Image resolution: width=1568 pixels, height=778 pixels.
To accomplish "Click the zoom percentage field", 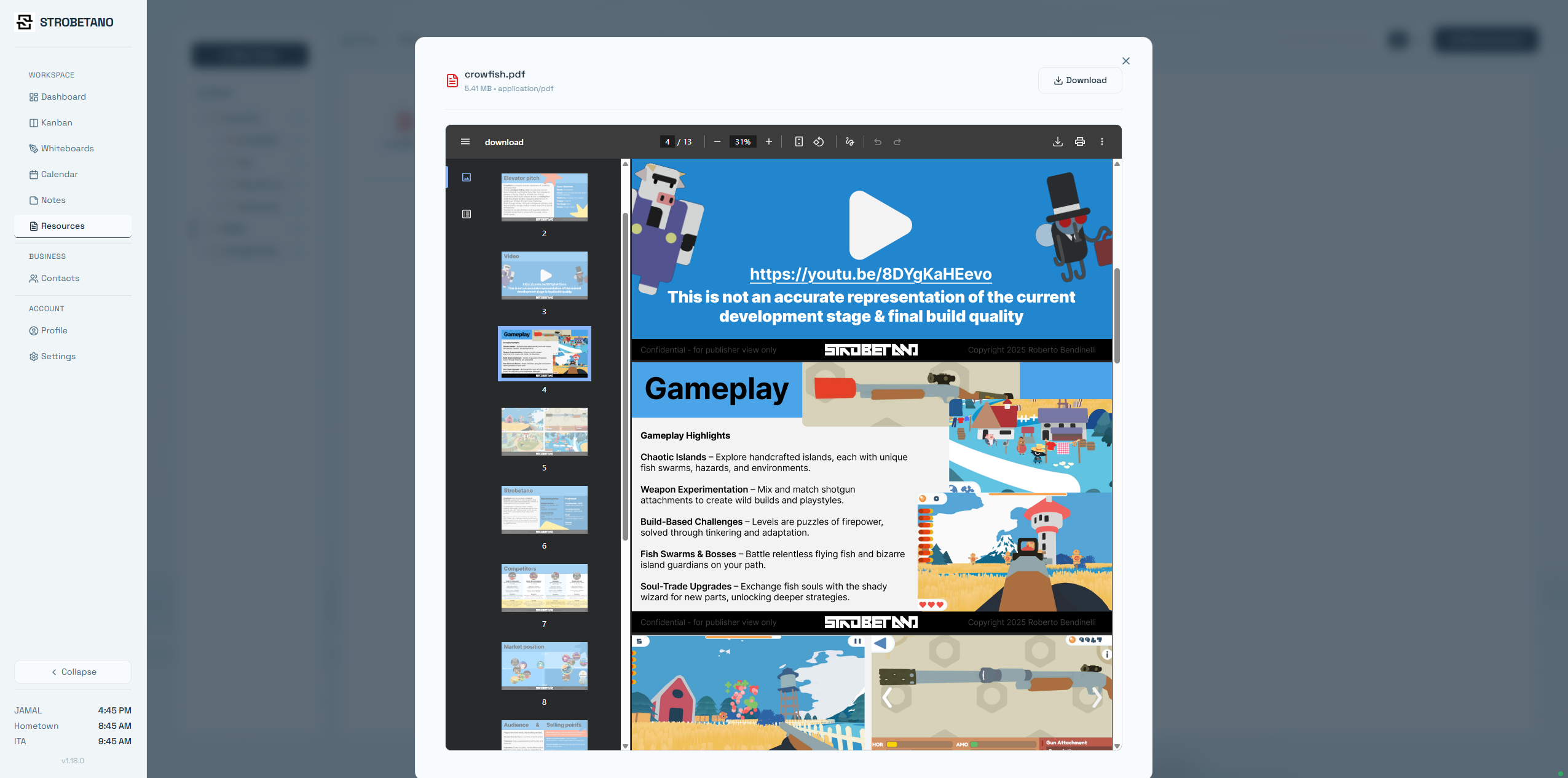I will pos(743,141).
